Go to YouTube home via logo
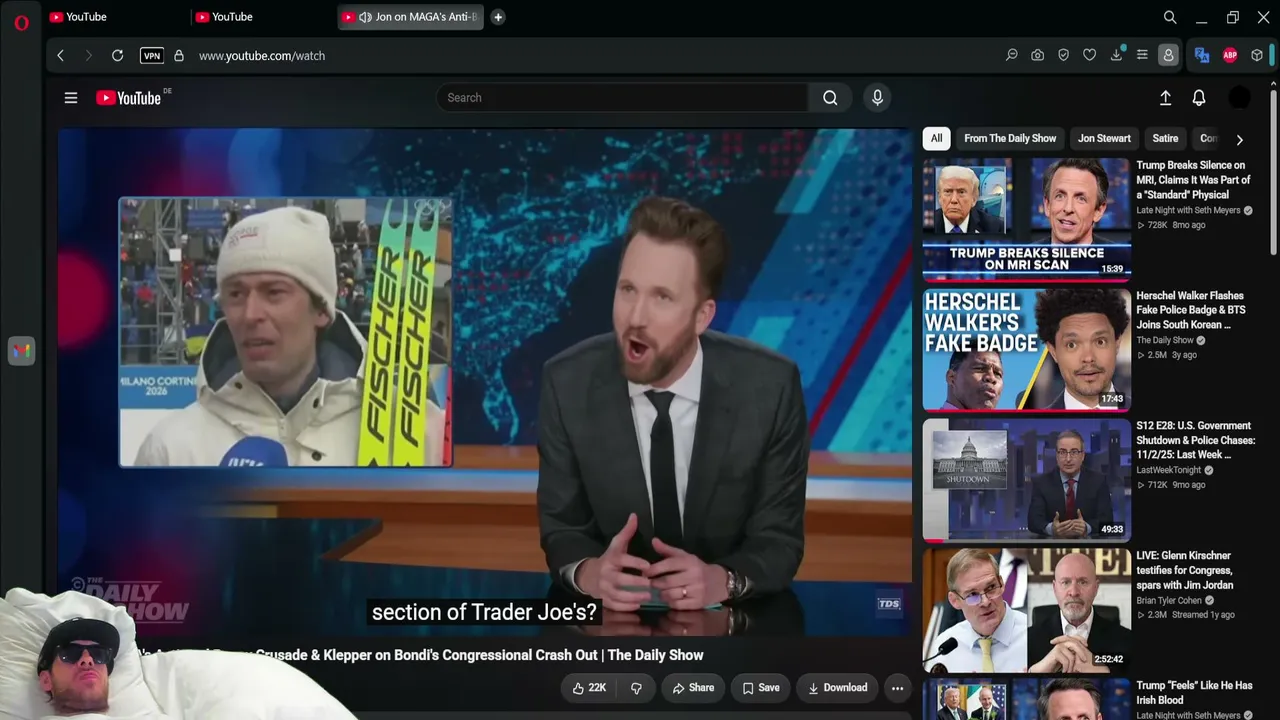Viewport: 1280px width, 720px height. coord(129,98)
